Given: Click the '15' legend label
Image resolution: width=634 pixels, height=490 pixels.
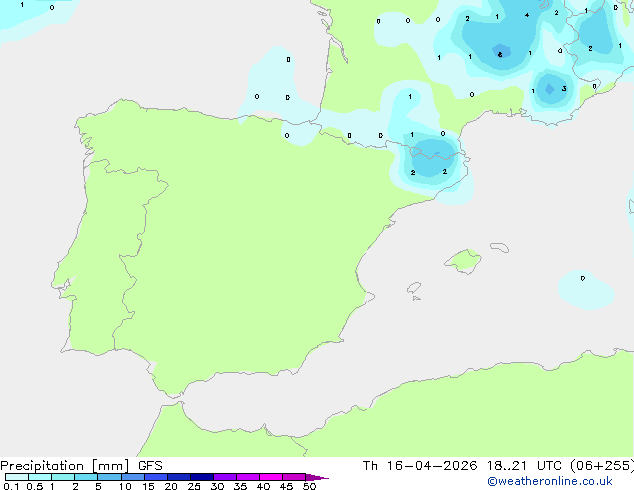Looking at the screenshot, I should click(148, 486).
